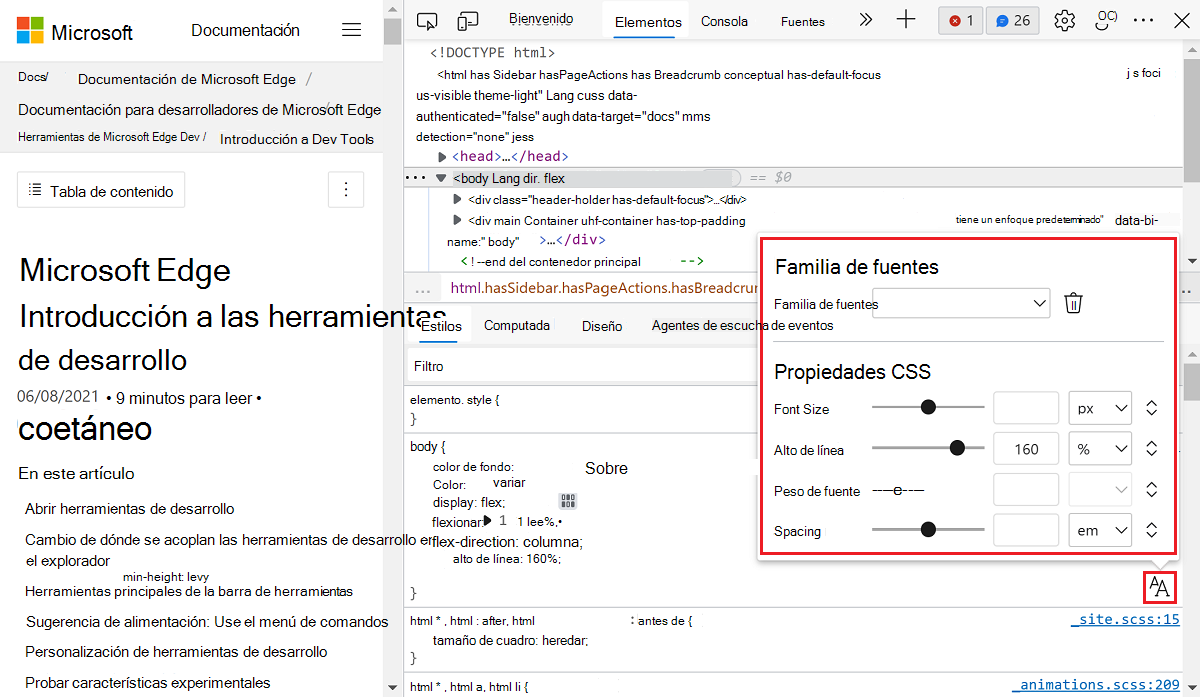
Task: Open the Issues panel showing 26 issues
Action: pos(1012,20)
